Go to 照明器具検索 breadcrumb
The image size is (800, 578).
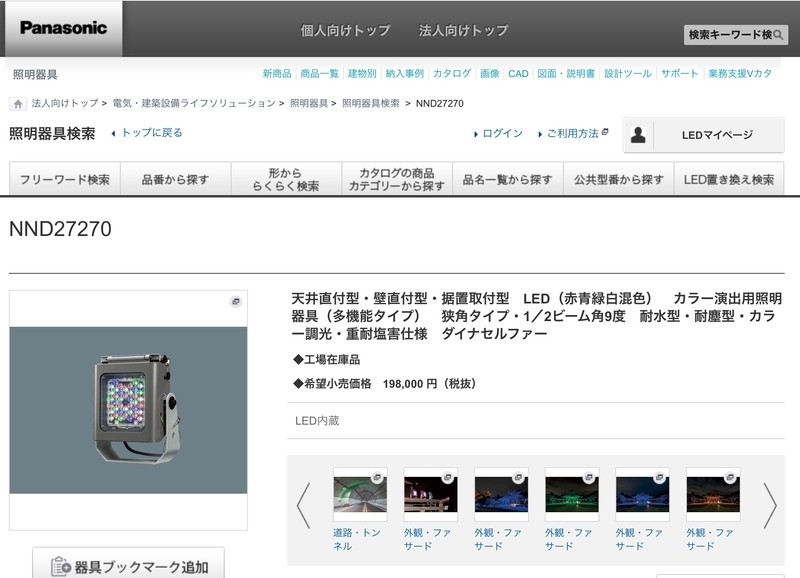click(x=370, y=103)
